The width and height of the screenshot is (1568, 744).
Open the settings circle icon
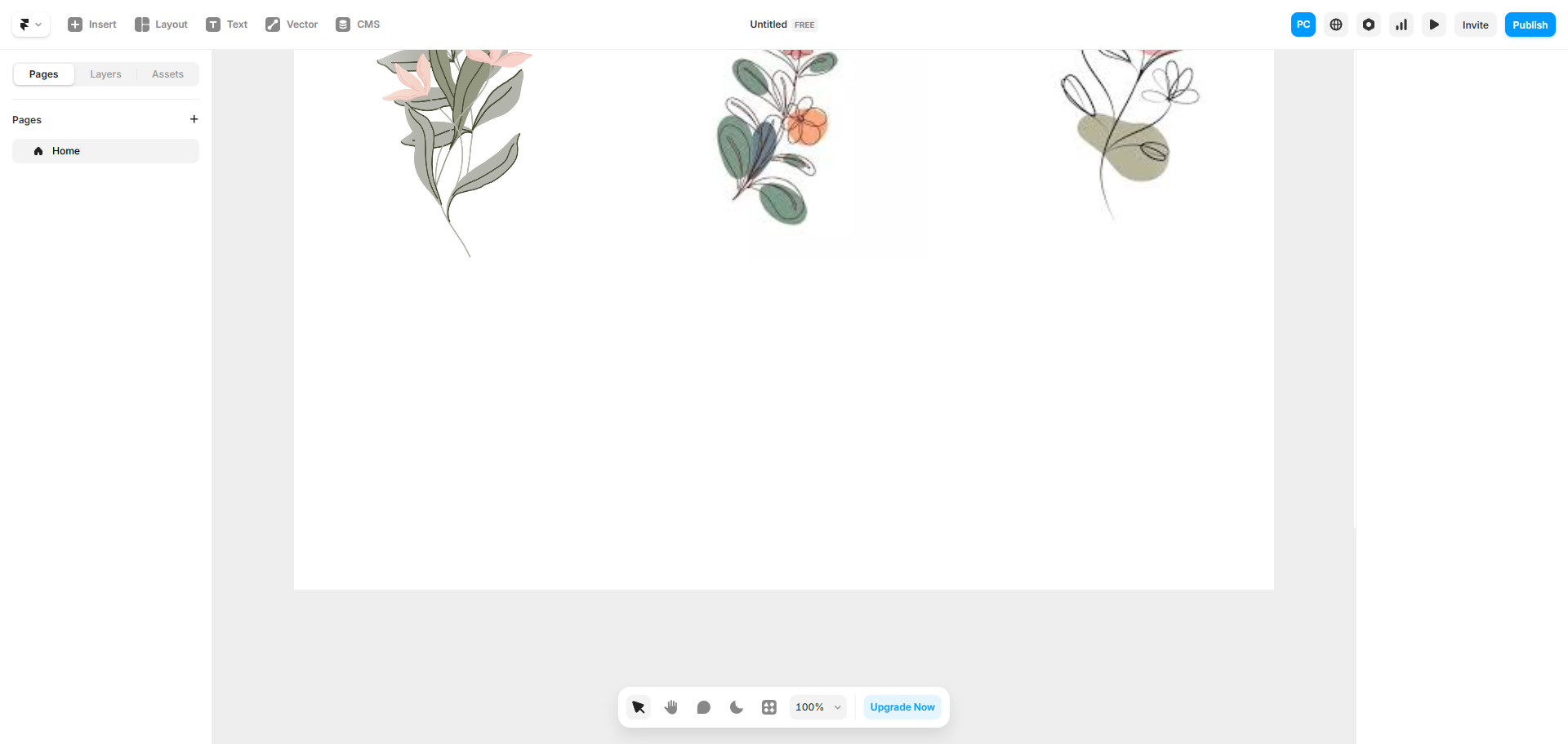click(1369, 25)
